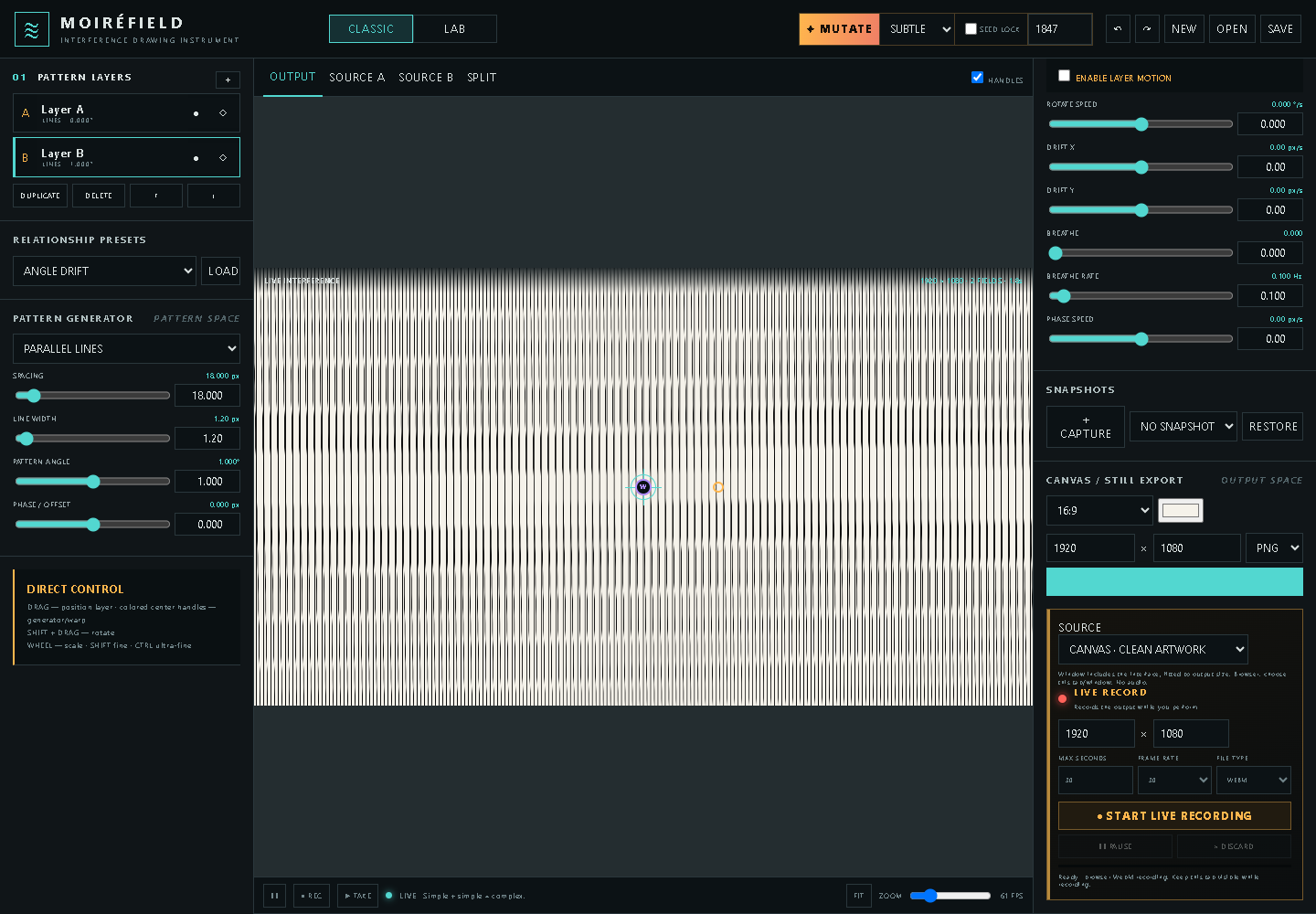Click the Max Seconds input field
Viewport: 1316px width, 914px height.
click(x=1096, y=781)
